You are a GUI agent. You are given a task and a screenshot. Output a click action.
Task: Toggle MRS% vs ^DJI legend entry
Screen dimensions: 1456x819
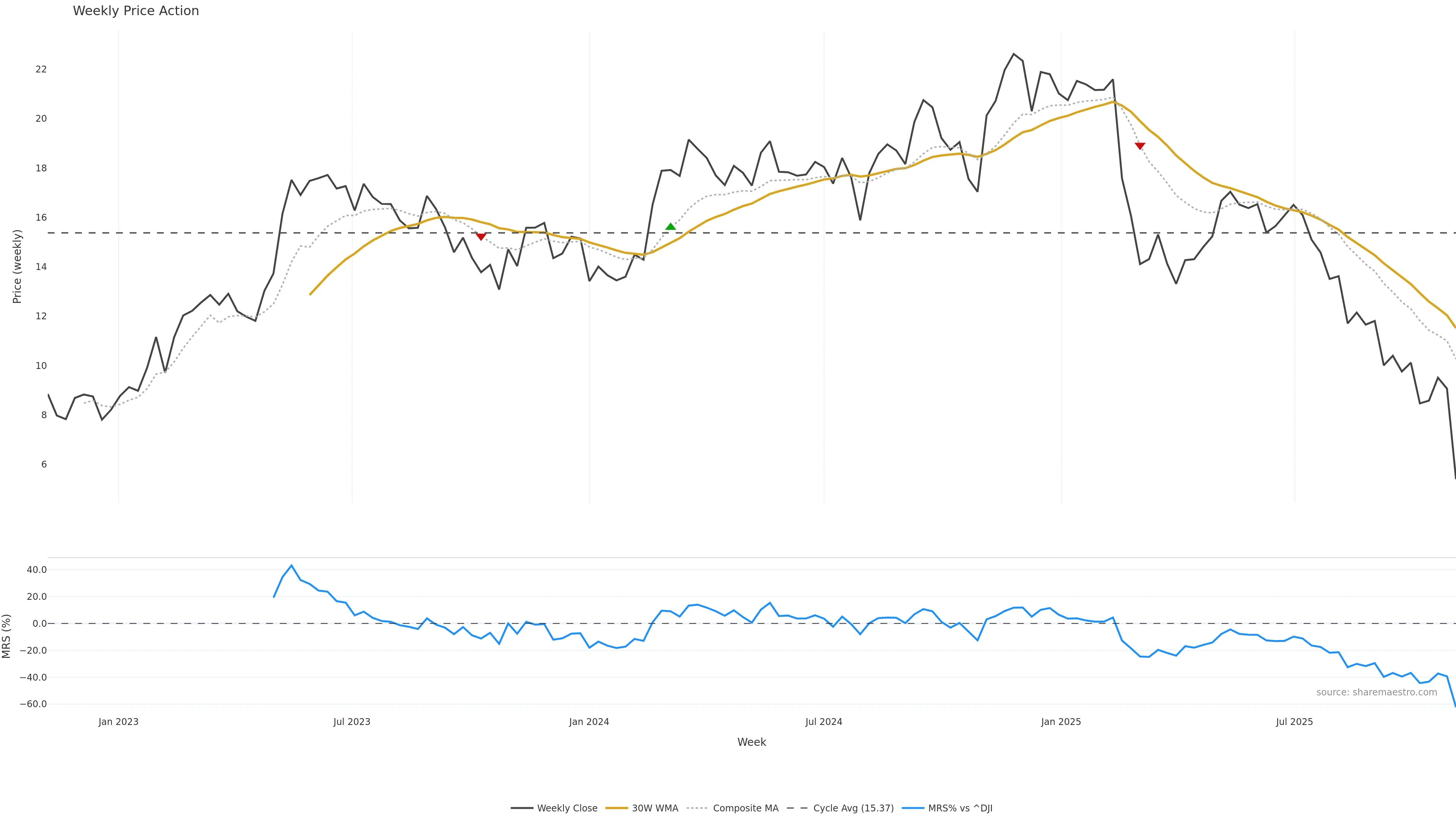point(960,808)
